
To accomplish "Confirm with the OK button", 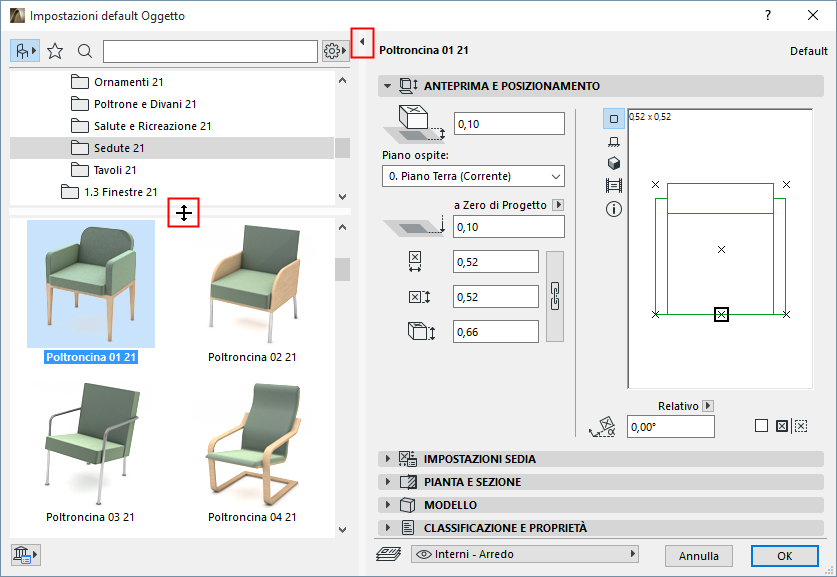I will pos(784,556).
